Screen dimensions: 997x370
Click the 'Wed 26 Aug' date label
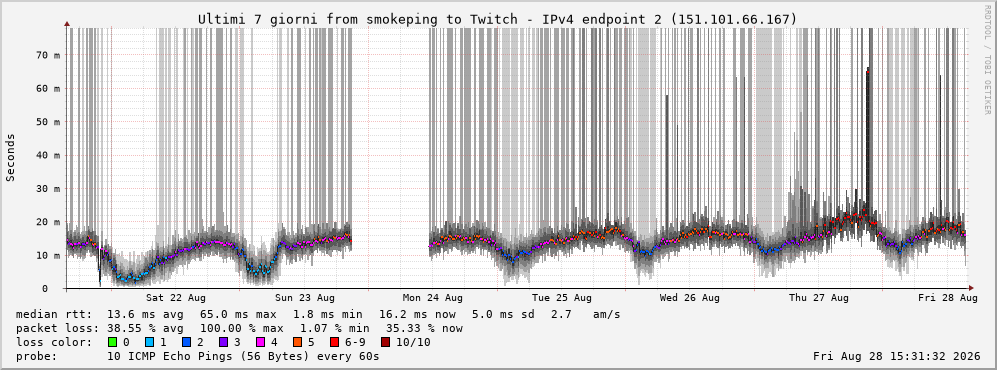coord(690,298)
